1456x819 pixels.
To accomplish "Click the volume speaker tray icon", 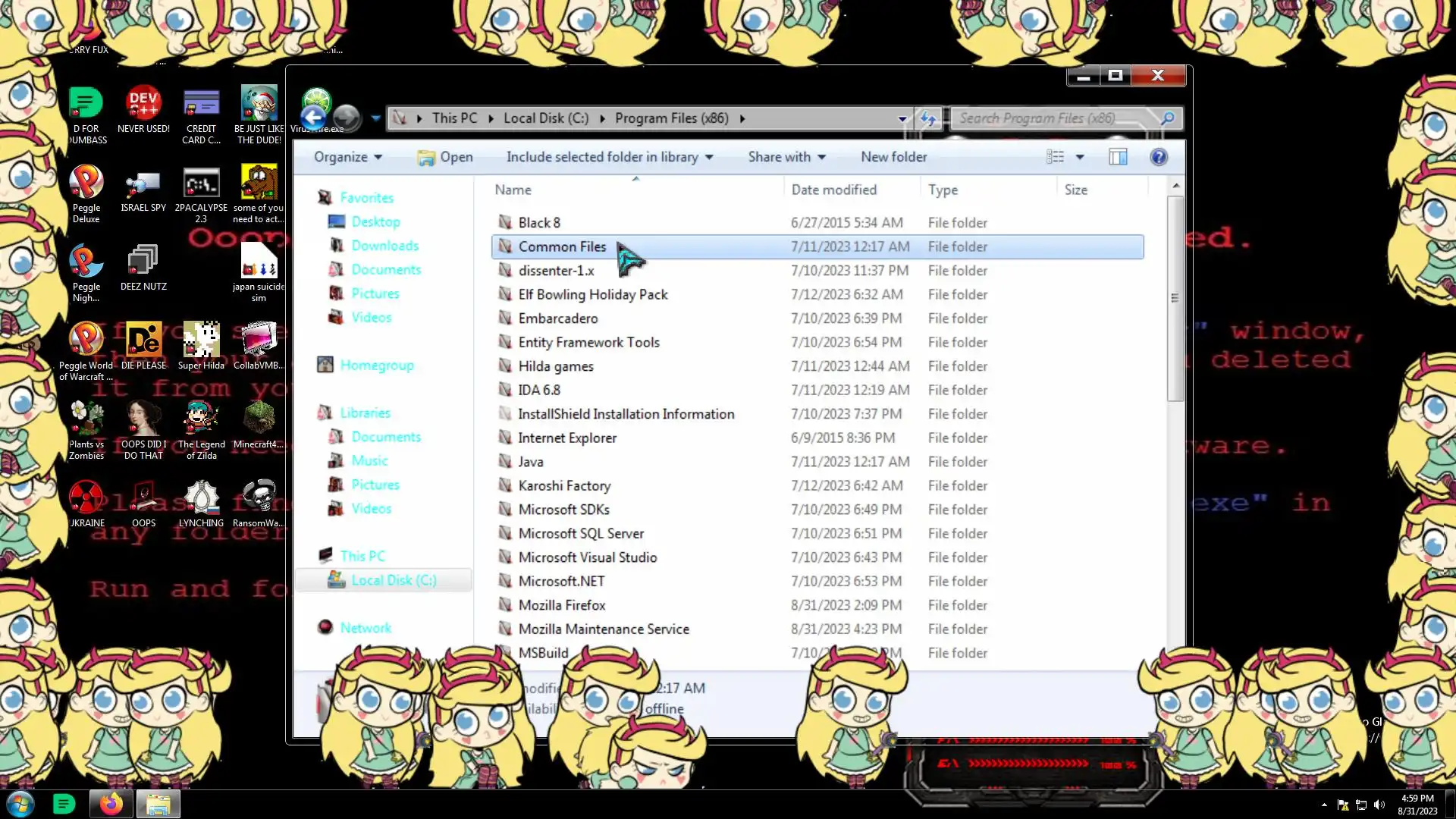I will (1379, 805).
